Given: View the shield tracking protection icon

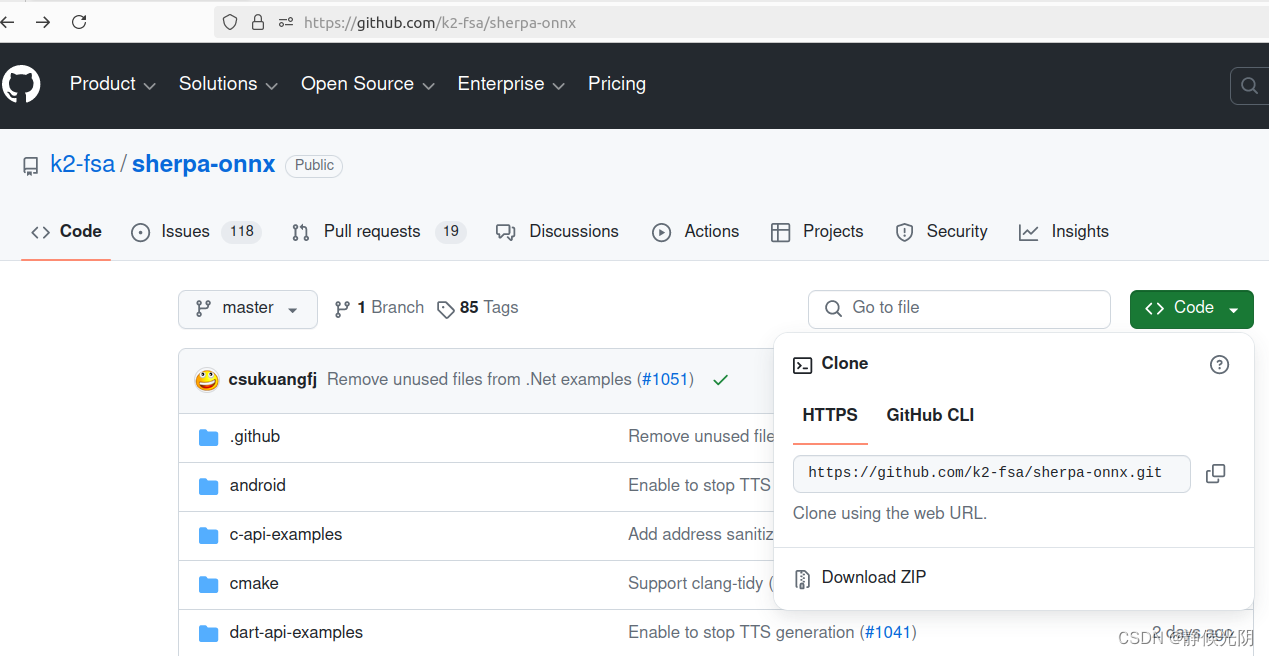Looking at the screenshot, I should (x=230, y=22).
